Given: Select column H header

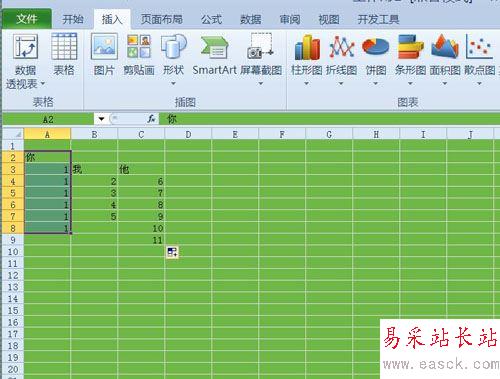Looking at the screenshot, I should pyautogui.click(x=376, y=134).
